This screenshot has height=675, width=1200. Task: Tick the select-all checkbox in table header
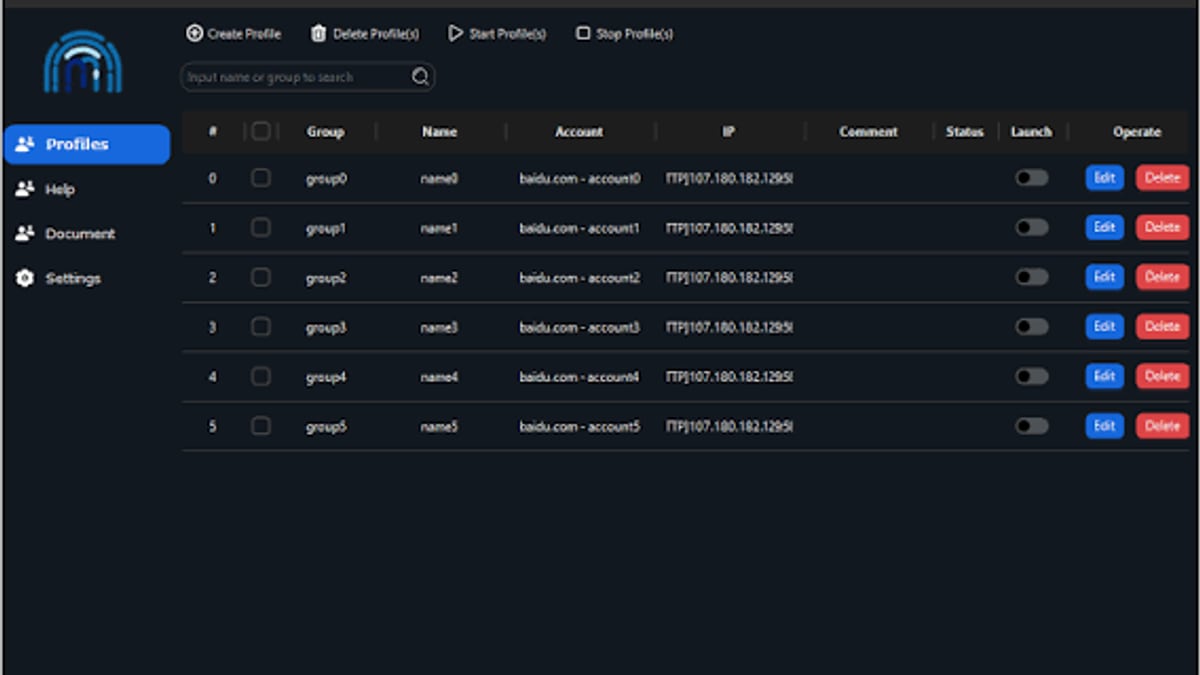coord(261,131)
